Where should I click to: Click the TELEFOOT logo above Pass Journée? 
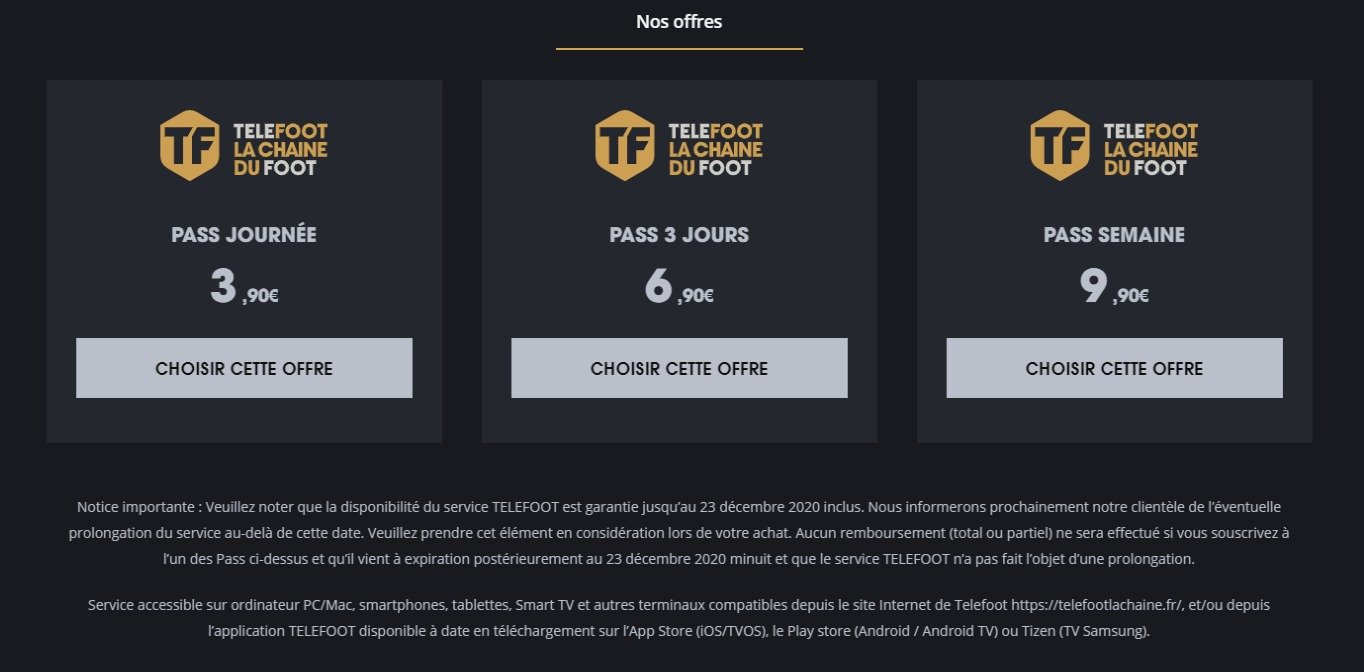[x=245, y=146]
